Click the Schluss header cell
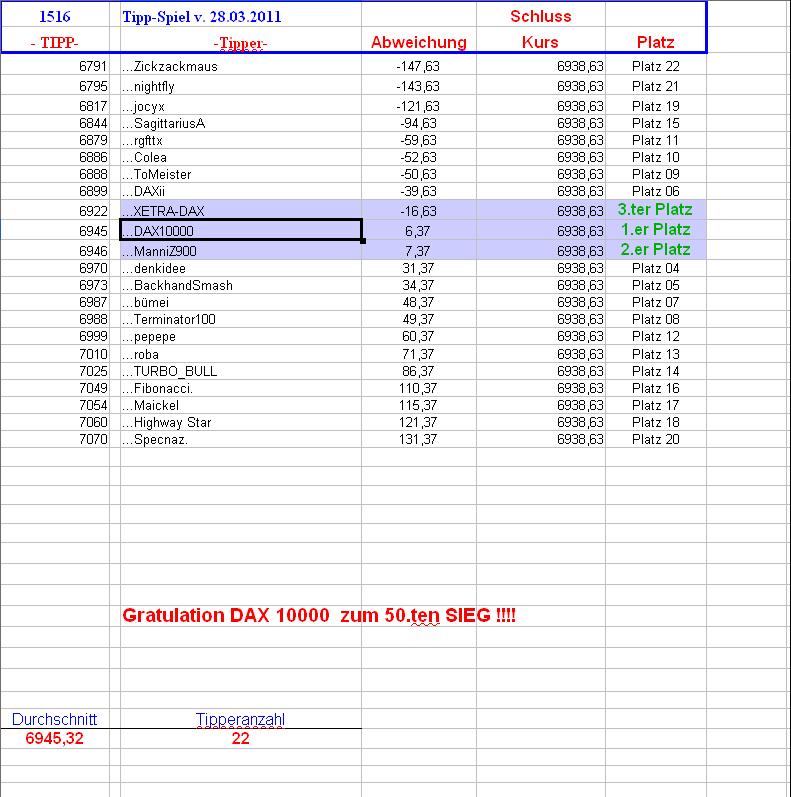 point(541,16)
